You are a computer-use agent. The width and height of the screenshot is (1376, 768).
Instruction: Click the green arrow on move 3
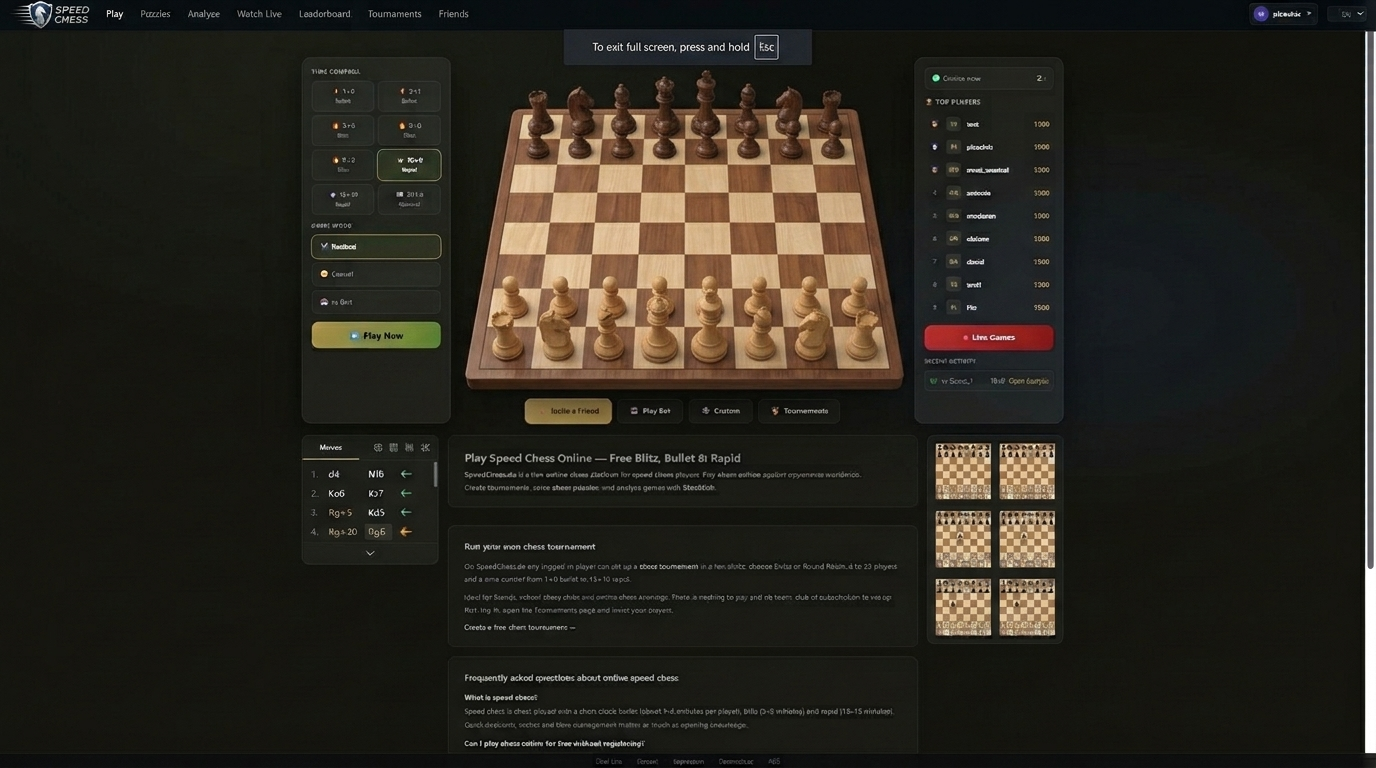pyautogui.click(x=406, y=512)
